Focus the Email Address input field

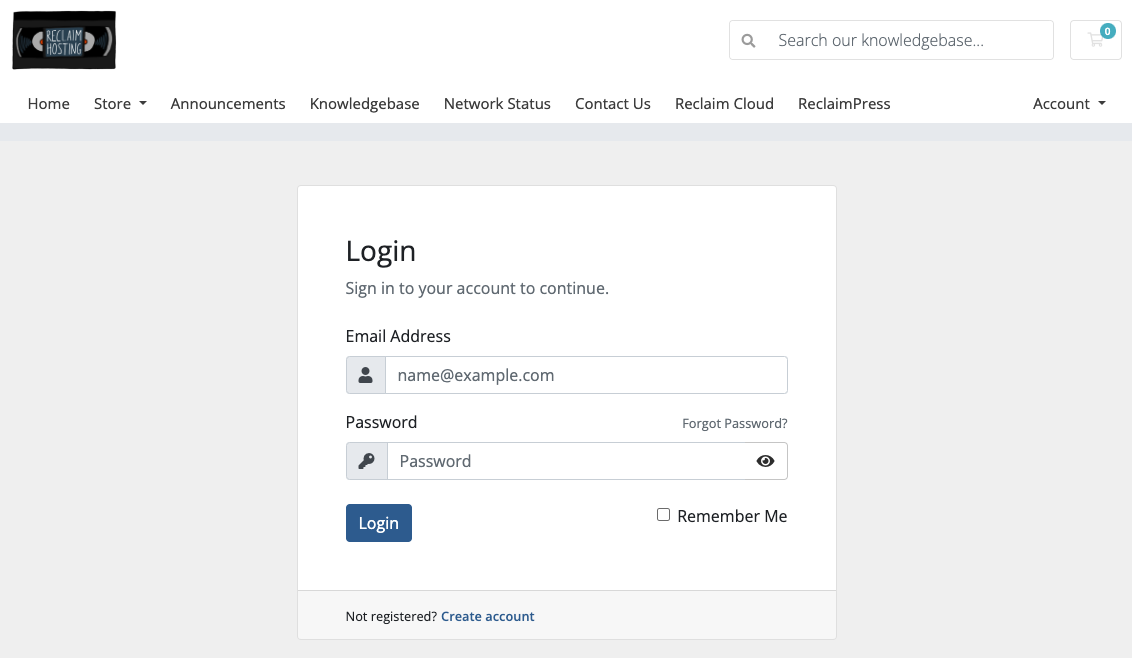point(586,375)
